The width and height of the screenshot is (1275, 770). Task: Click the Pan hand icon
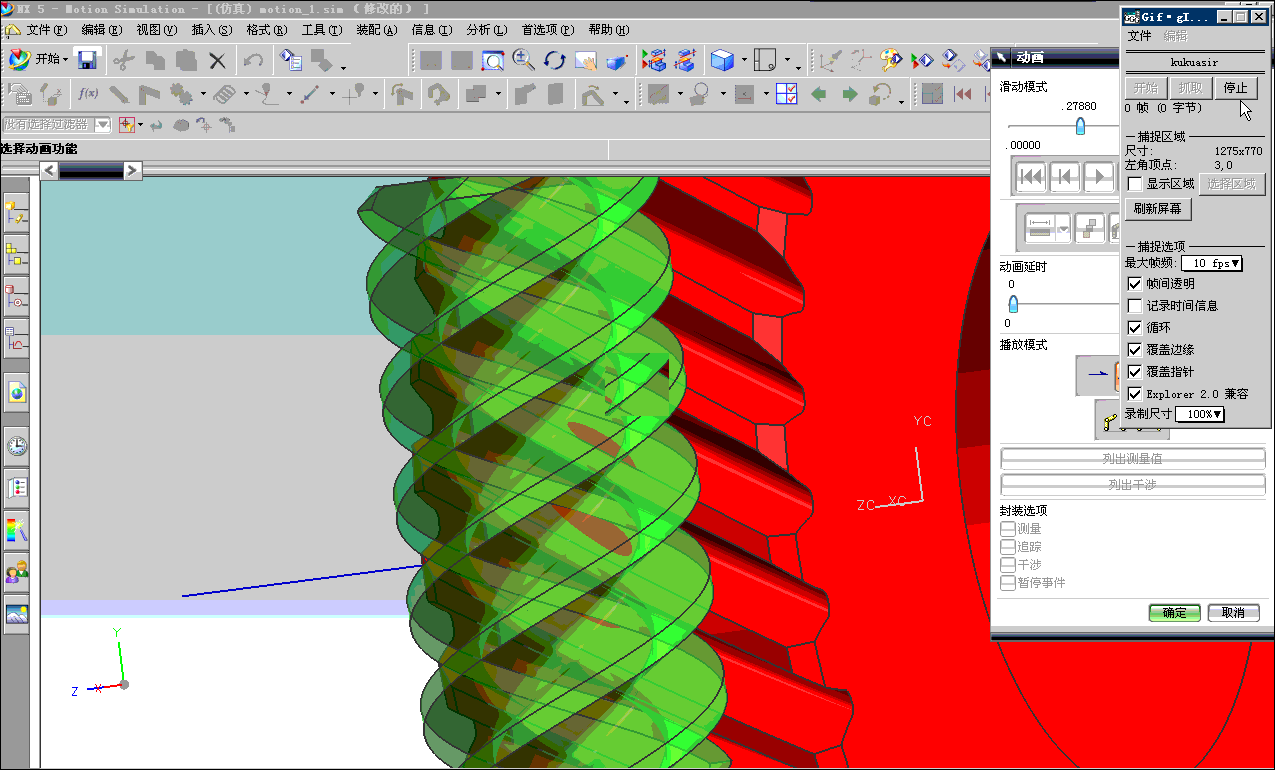pyautogui.click(x=585, y=60)
